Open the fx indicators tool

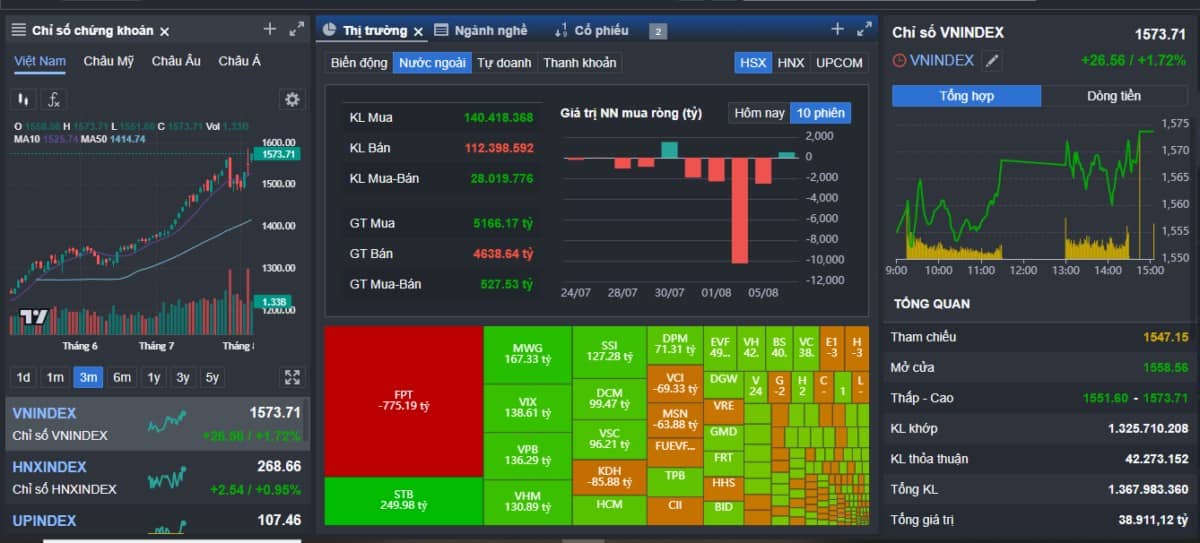tap(54, 99)
